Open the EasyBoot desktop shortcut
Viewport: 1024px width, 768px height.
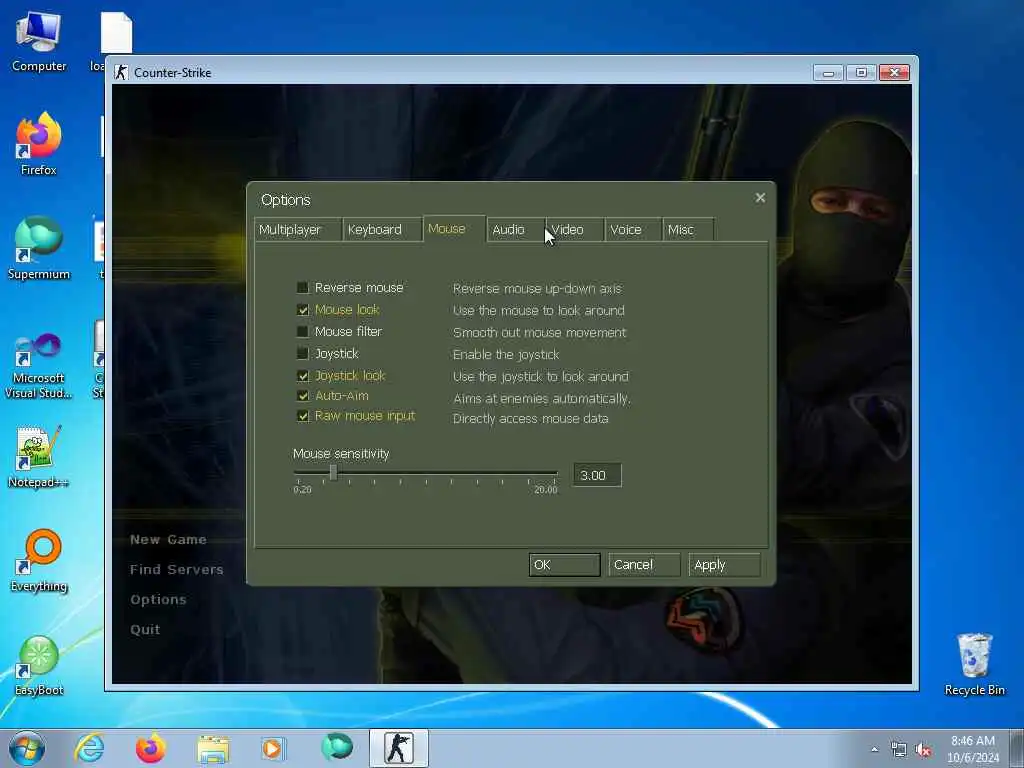pyautogui.click(x=39, y=665)
